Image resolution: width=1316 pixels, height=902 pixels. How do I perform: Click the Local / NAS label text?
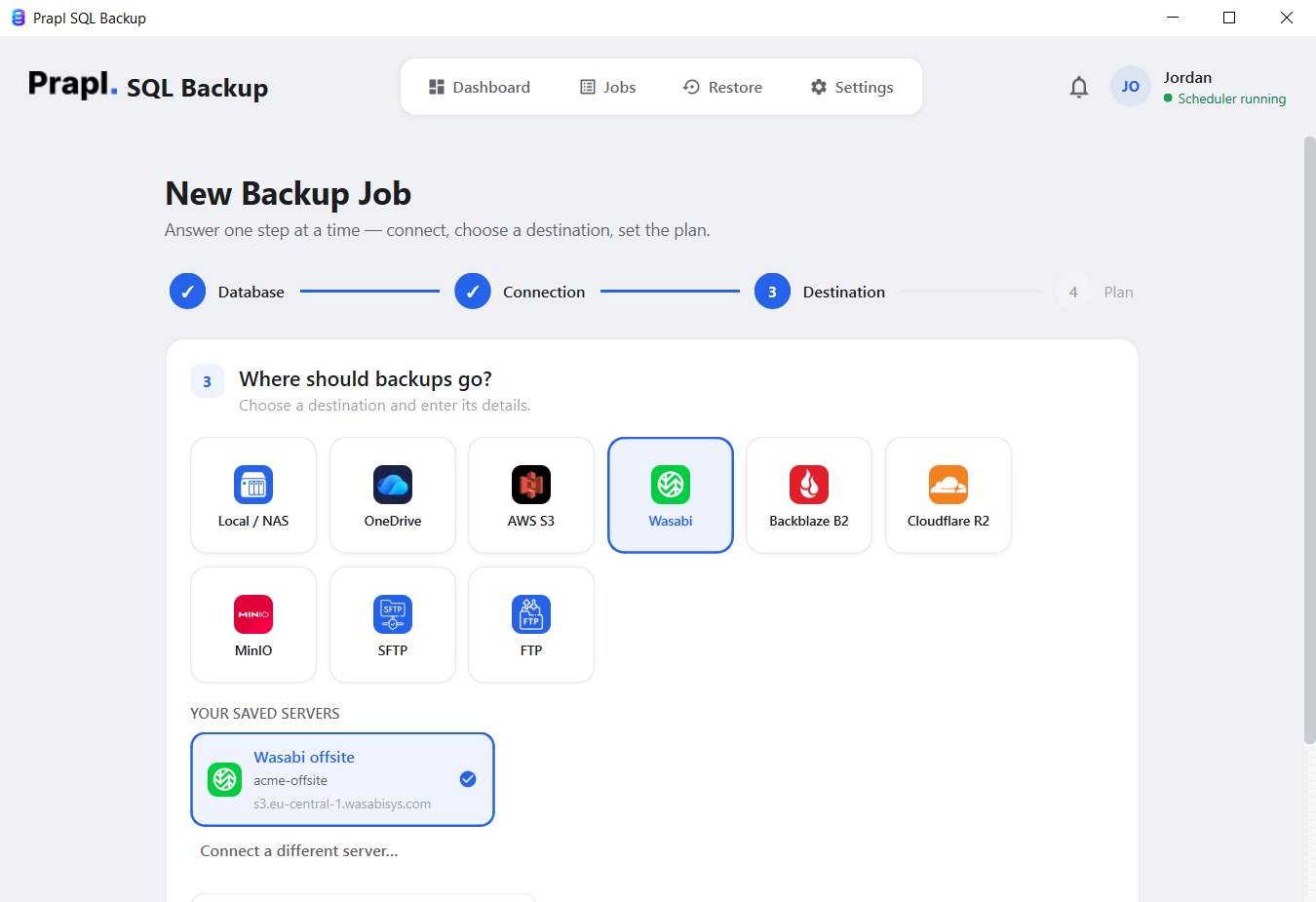(253, 521)
